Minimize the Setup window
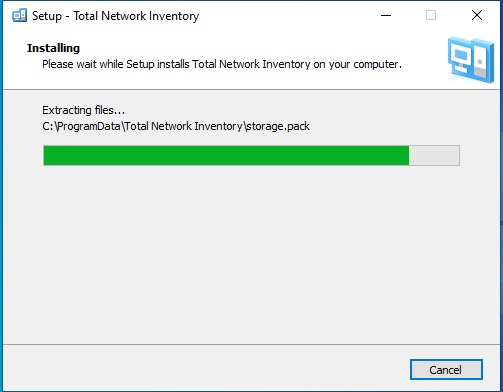The height and width of the screenshot is (392, 503). (386, 15)
